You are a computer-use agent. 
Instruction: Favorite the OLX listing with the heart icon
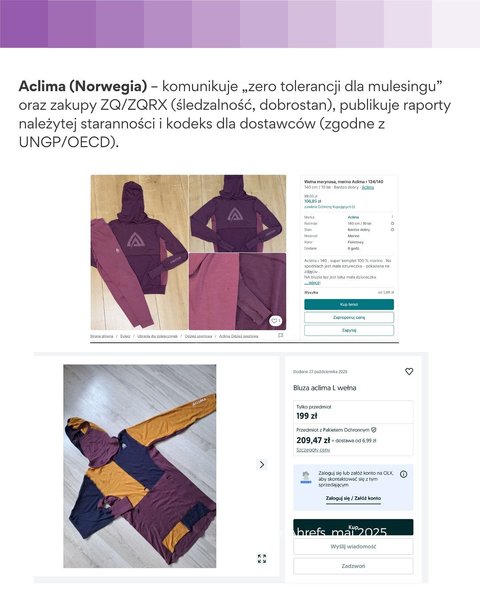point(409,371)
